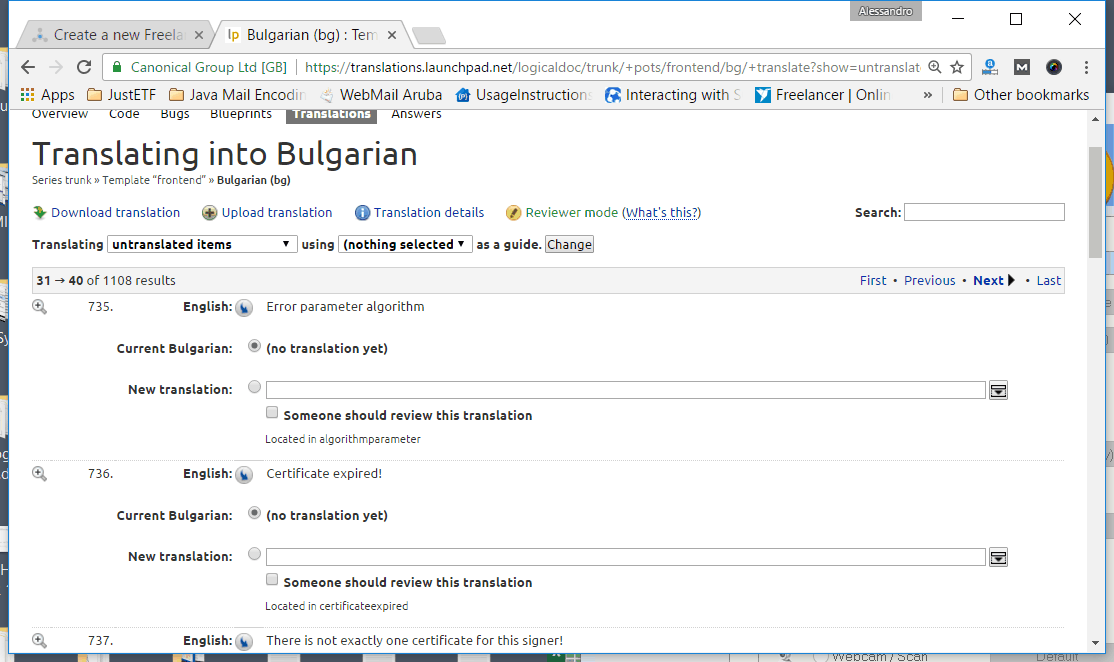Screen dimensions: 1114x662
Task: Go to the Next results page
Action: (993, 281)
